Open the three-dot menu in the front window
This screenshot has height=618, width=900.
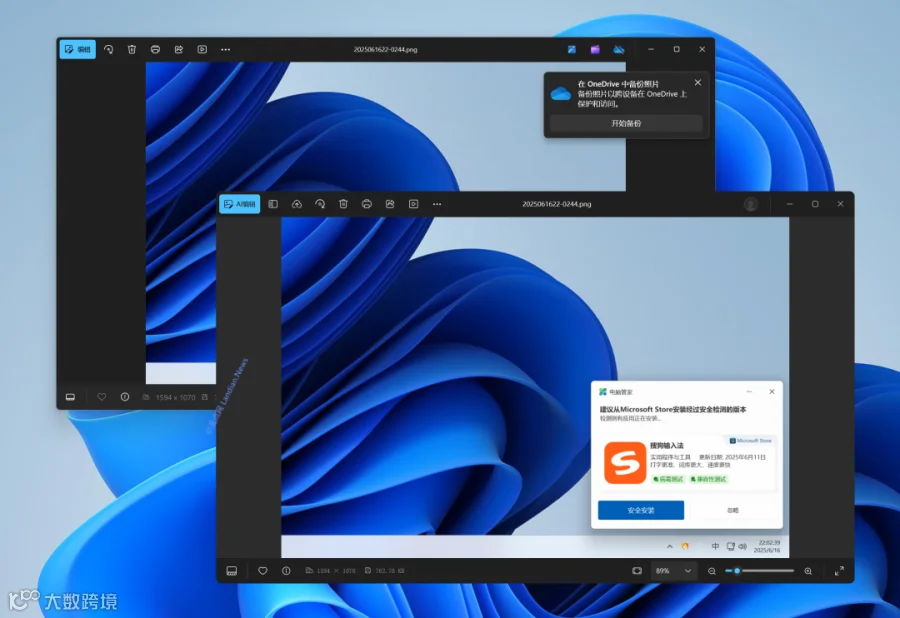[x=437, y=204]
